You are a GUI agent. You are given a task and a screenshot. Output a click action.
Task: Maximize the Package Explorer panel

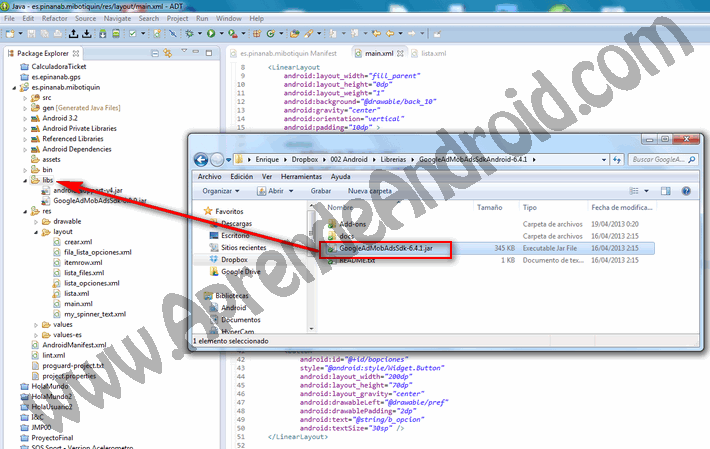pos(209,53)
